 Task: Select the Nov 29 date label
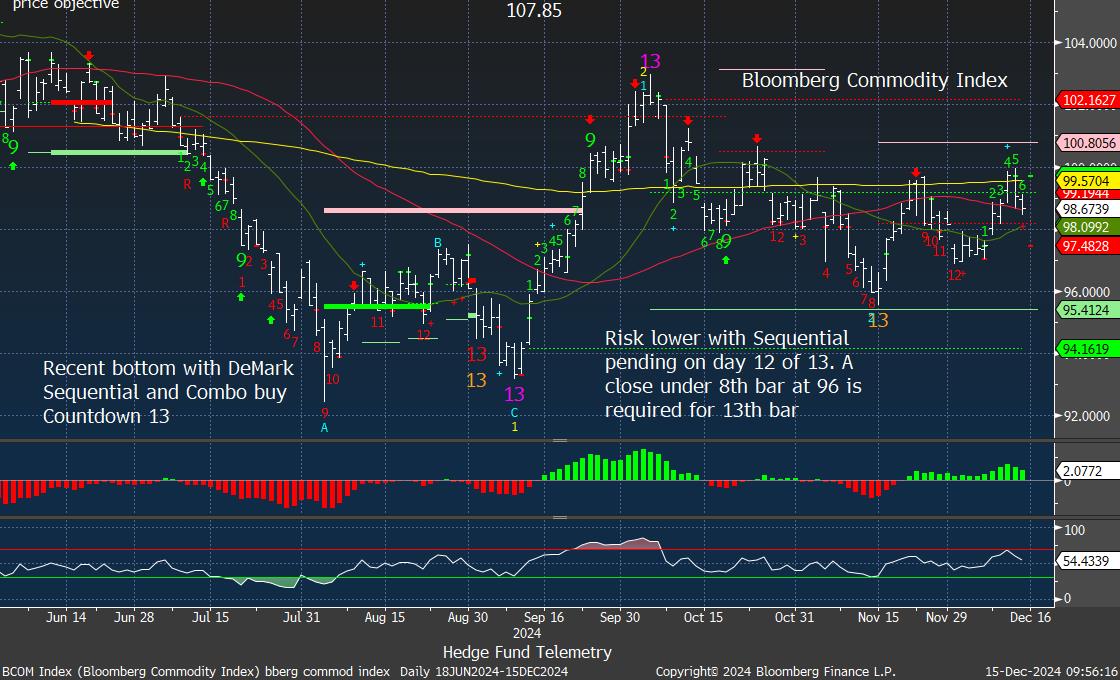click(946, 617)
